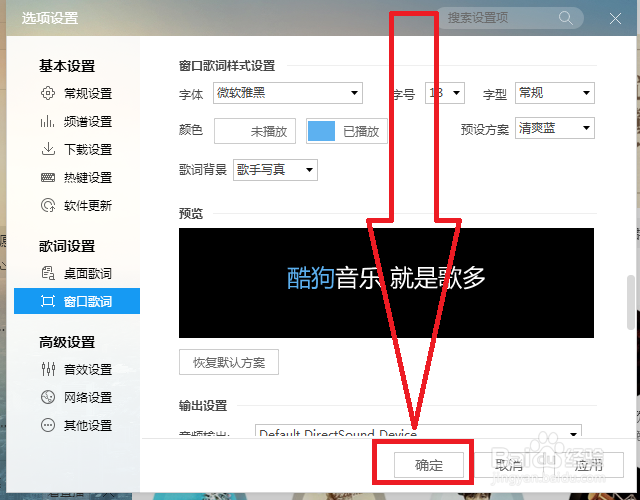The height and width of the screenshot is (500, 640).
Task: Expand the 字体 font dropdown
Action: click(288, 93)
